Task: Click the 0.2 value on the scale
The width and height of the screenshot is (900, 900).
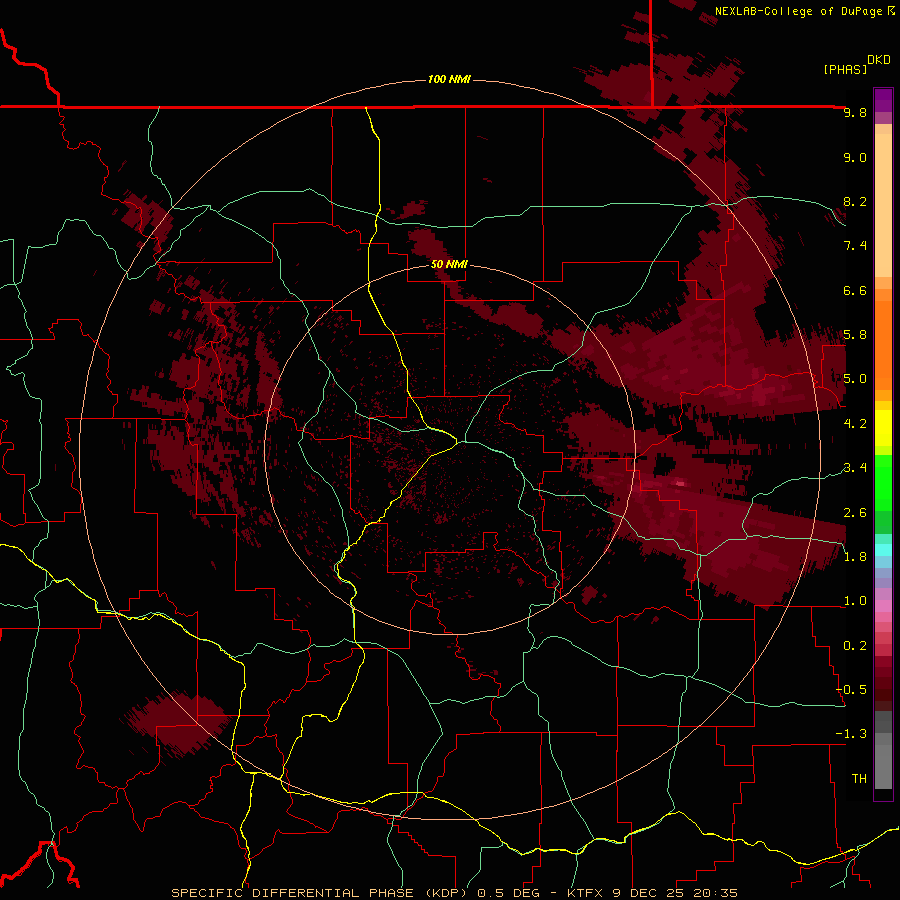Action: 855,646
